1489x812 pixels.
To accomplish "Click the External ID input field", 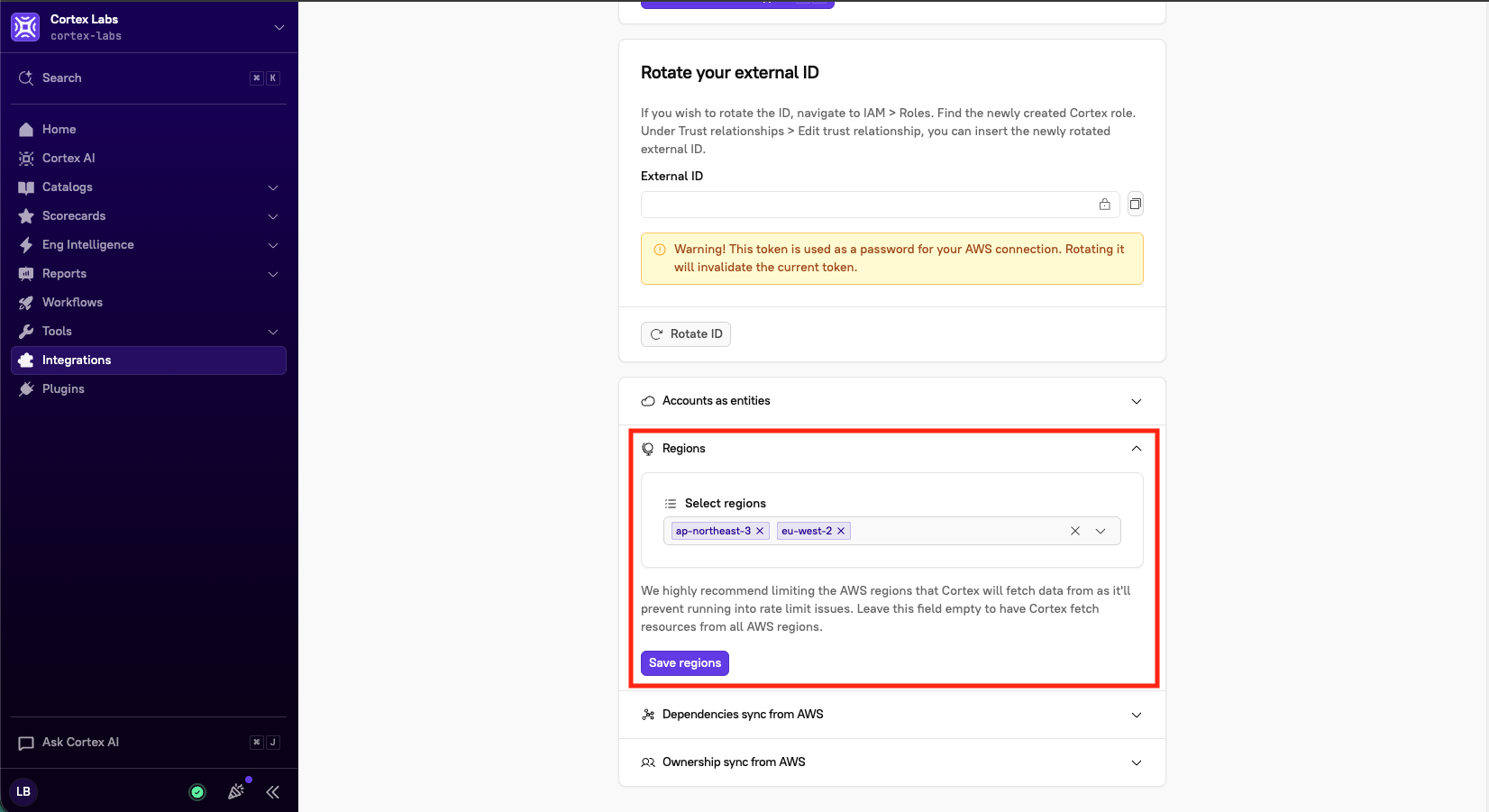I will 880,205.
